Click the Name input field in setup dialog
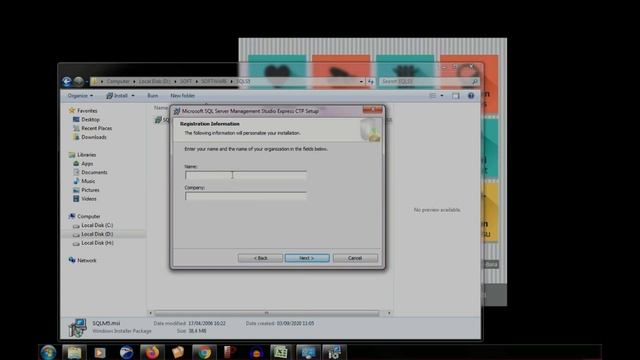 (246, 175)
